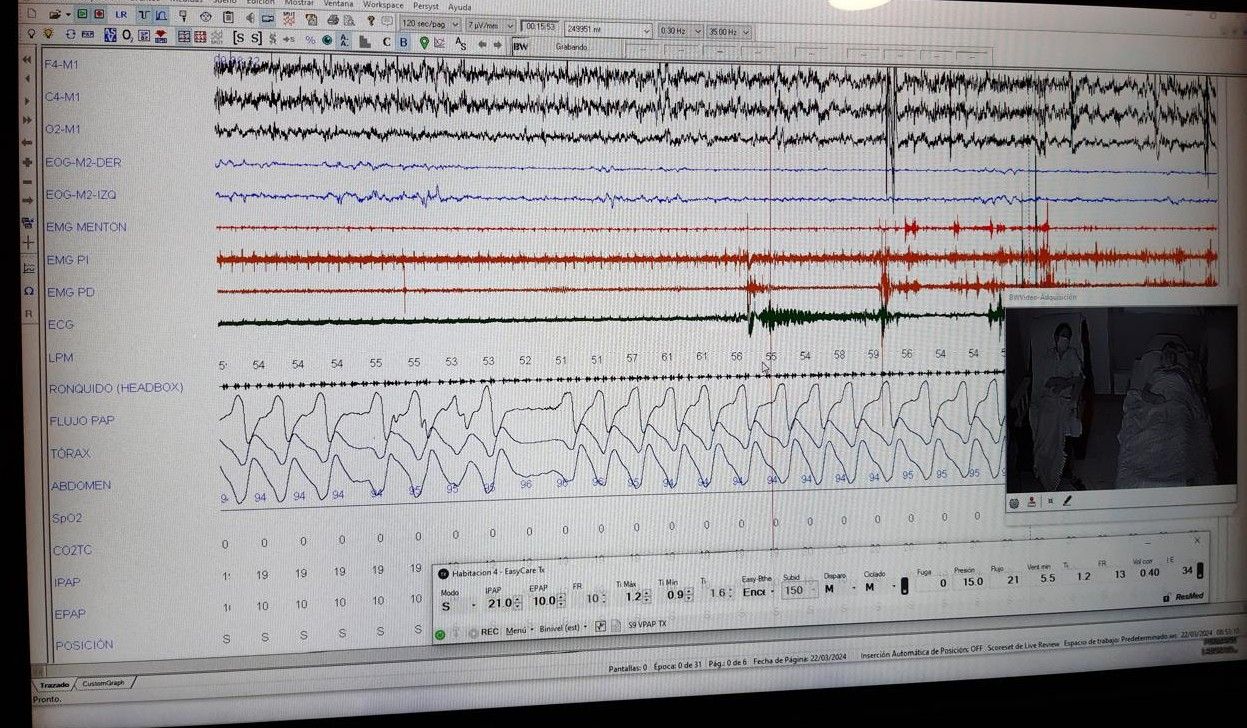Click the LR montage icon in toolbar
Viewport: 1247px width, 728px height.
121,15
